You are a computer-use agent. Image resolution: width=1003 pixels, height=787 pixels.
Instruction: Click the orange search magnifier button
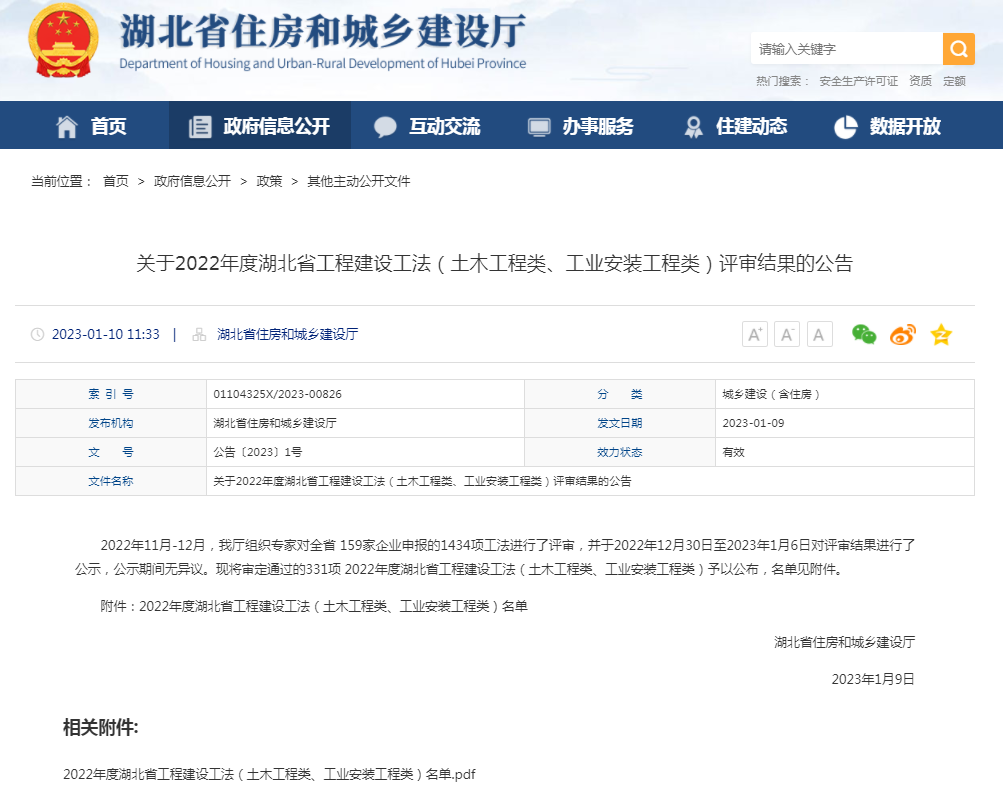pos(958,49)
